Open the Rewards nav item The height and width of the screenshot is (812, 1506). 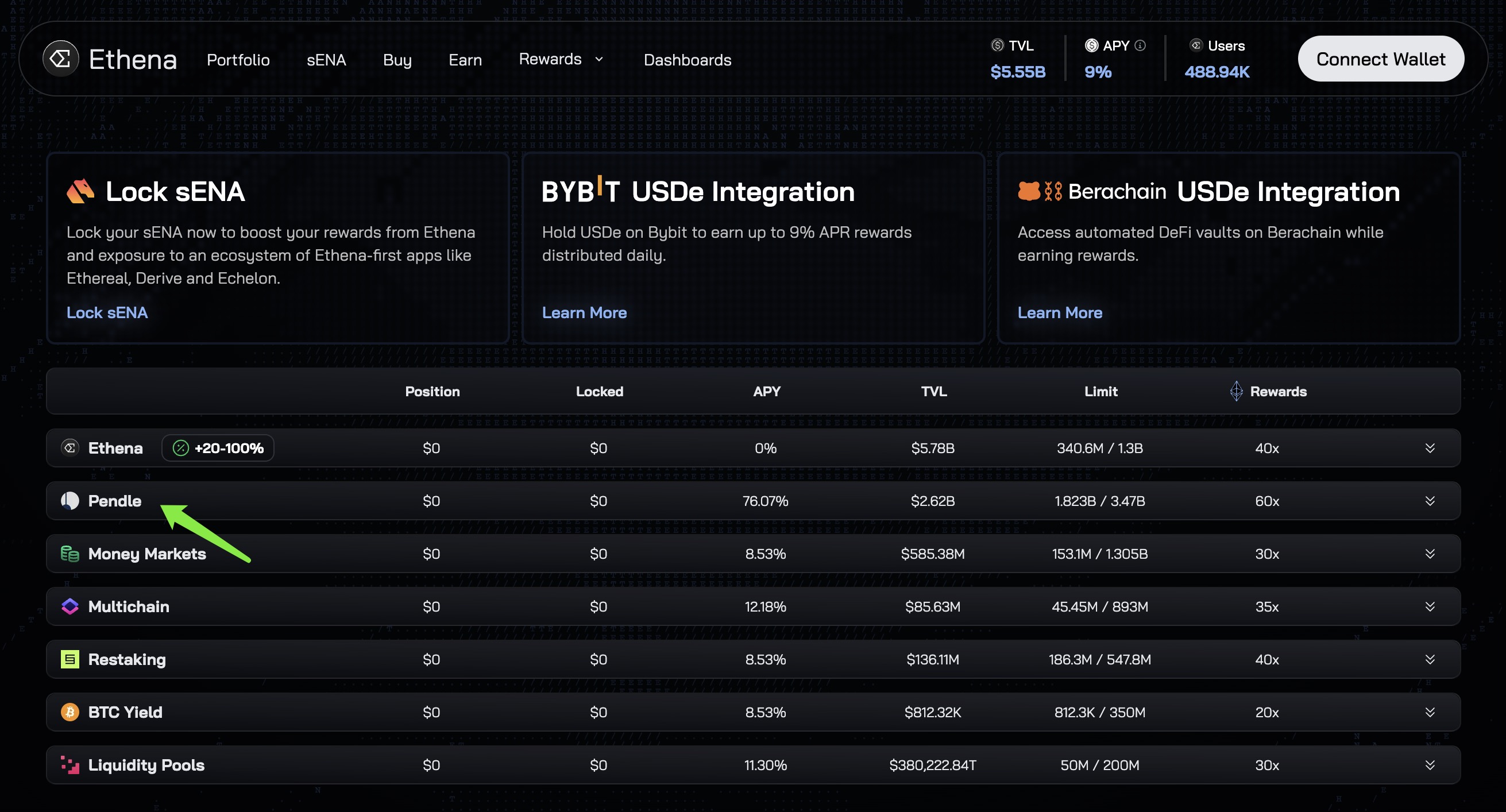click(x=550, y=59)
